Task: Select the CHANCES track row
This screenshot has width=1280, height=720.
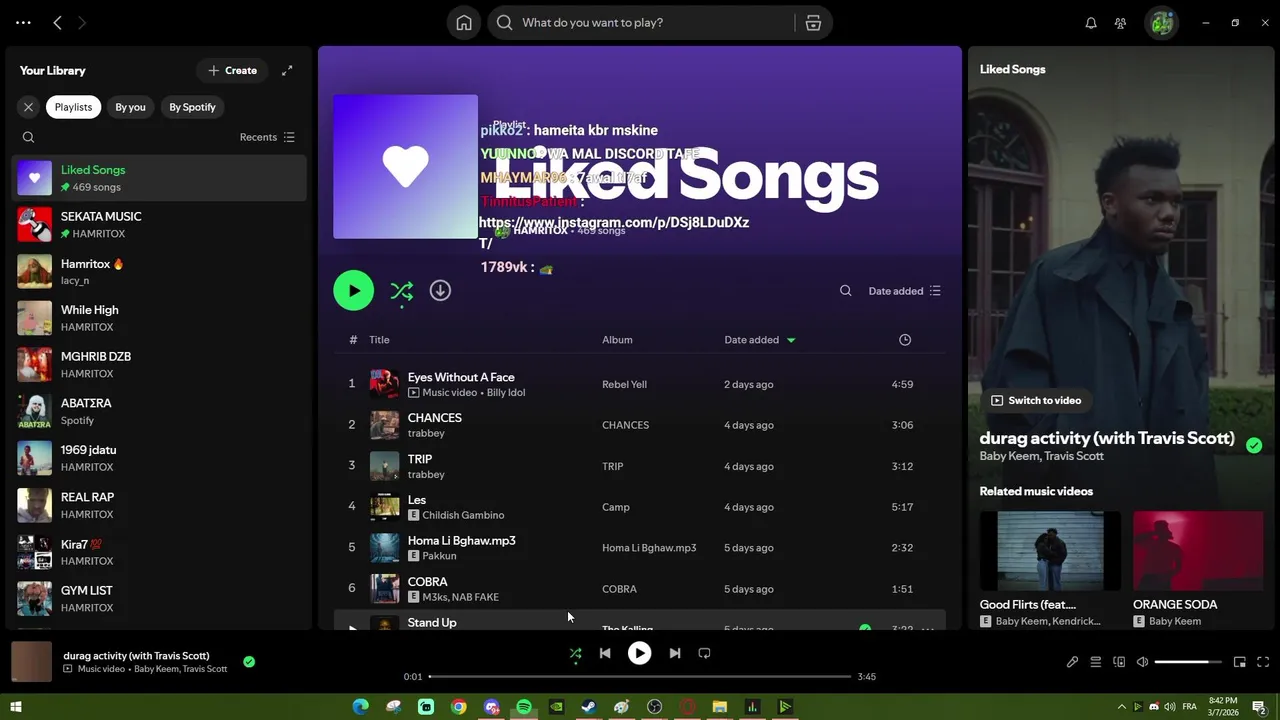Action: pyautogui.click(x=640, y=425)
